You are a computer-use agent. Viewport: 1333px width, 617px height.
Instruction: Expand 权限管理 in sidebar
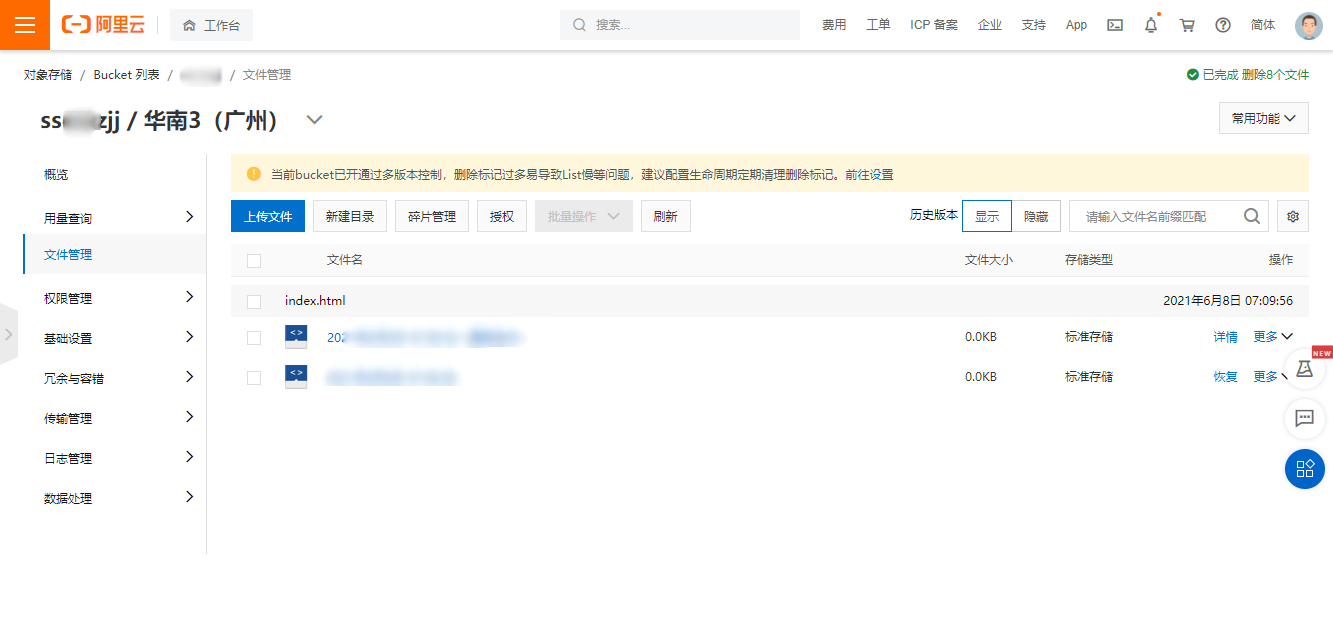189,297
